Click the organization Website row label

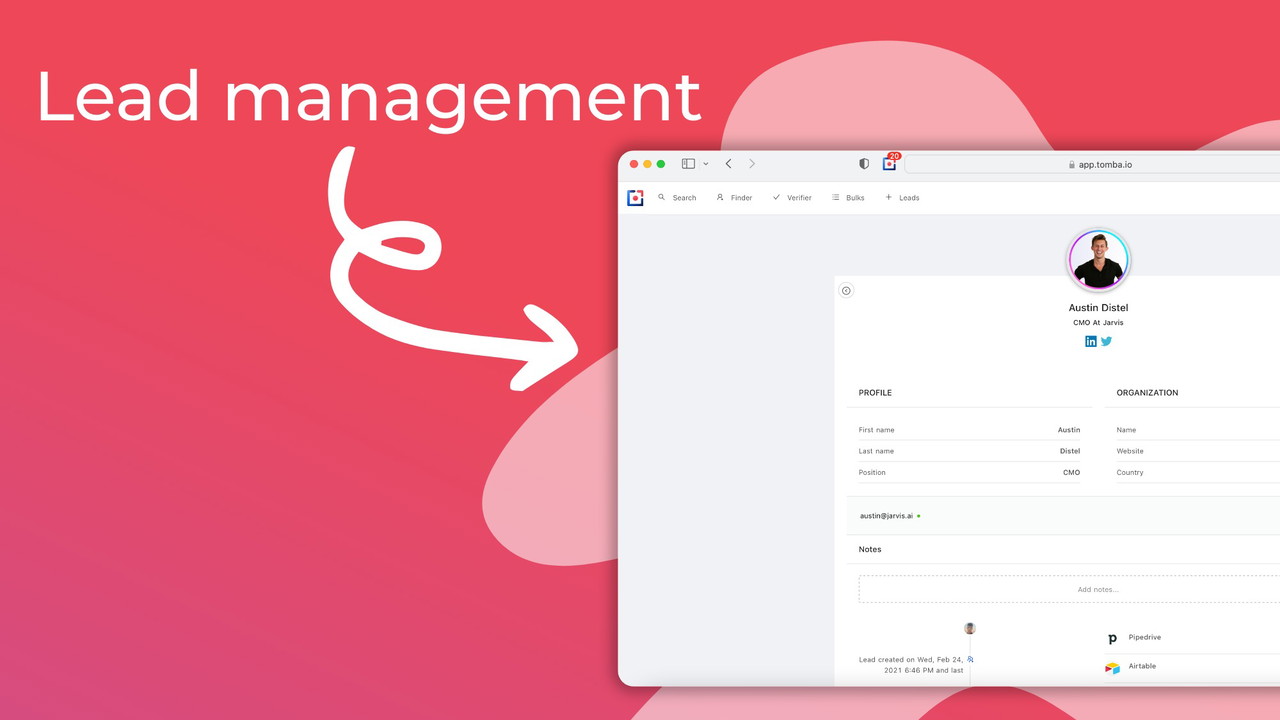[x=1130, y=451]
